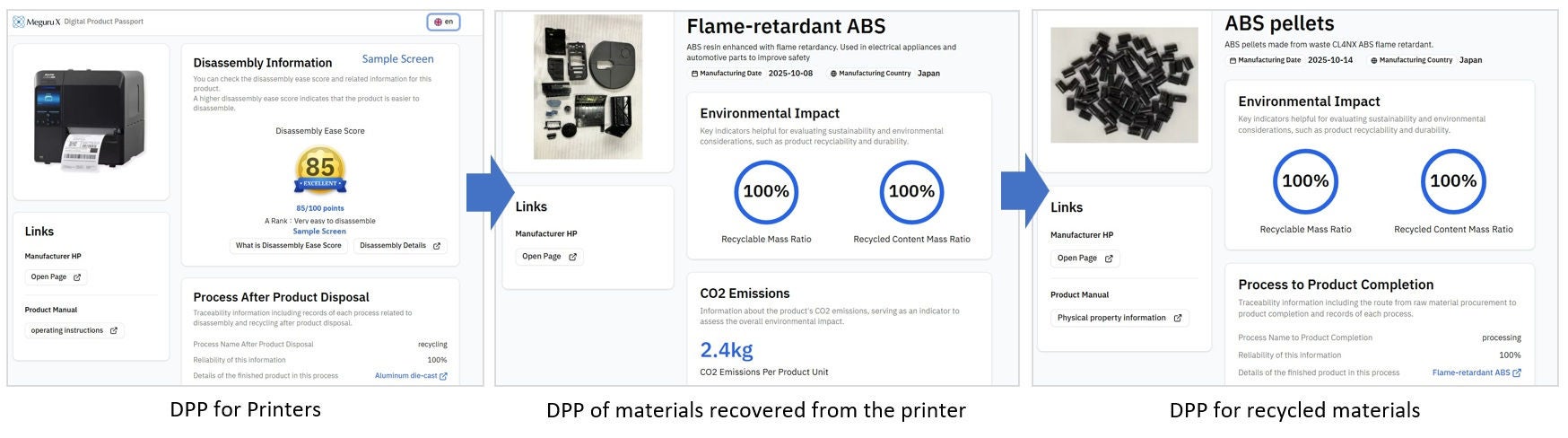Open 'Physical property information' product manual
The height and width of the screenshot is (438, 1568).
(1119, 318)
